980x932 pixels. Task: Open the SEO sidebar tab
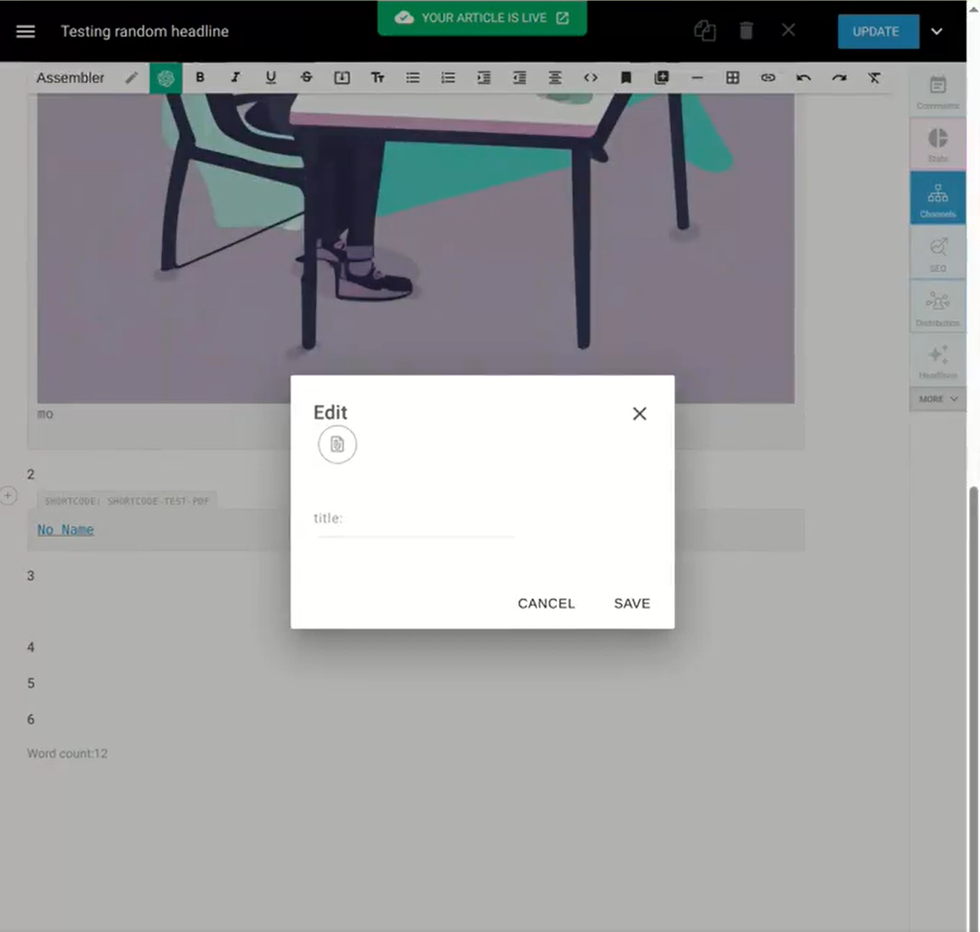(x=937, y=252)
